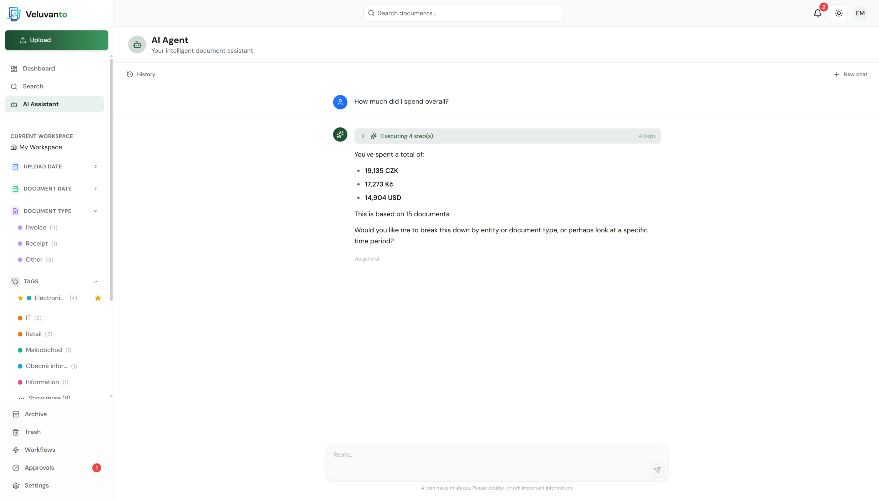
Task: Select the Maloobchod tag
Action: click(x=44, y=350)
